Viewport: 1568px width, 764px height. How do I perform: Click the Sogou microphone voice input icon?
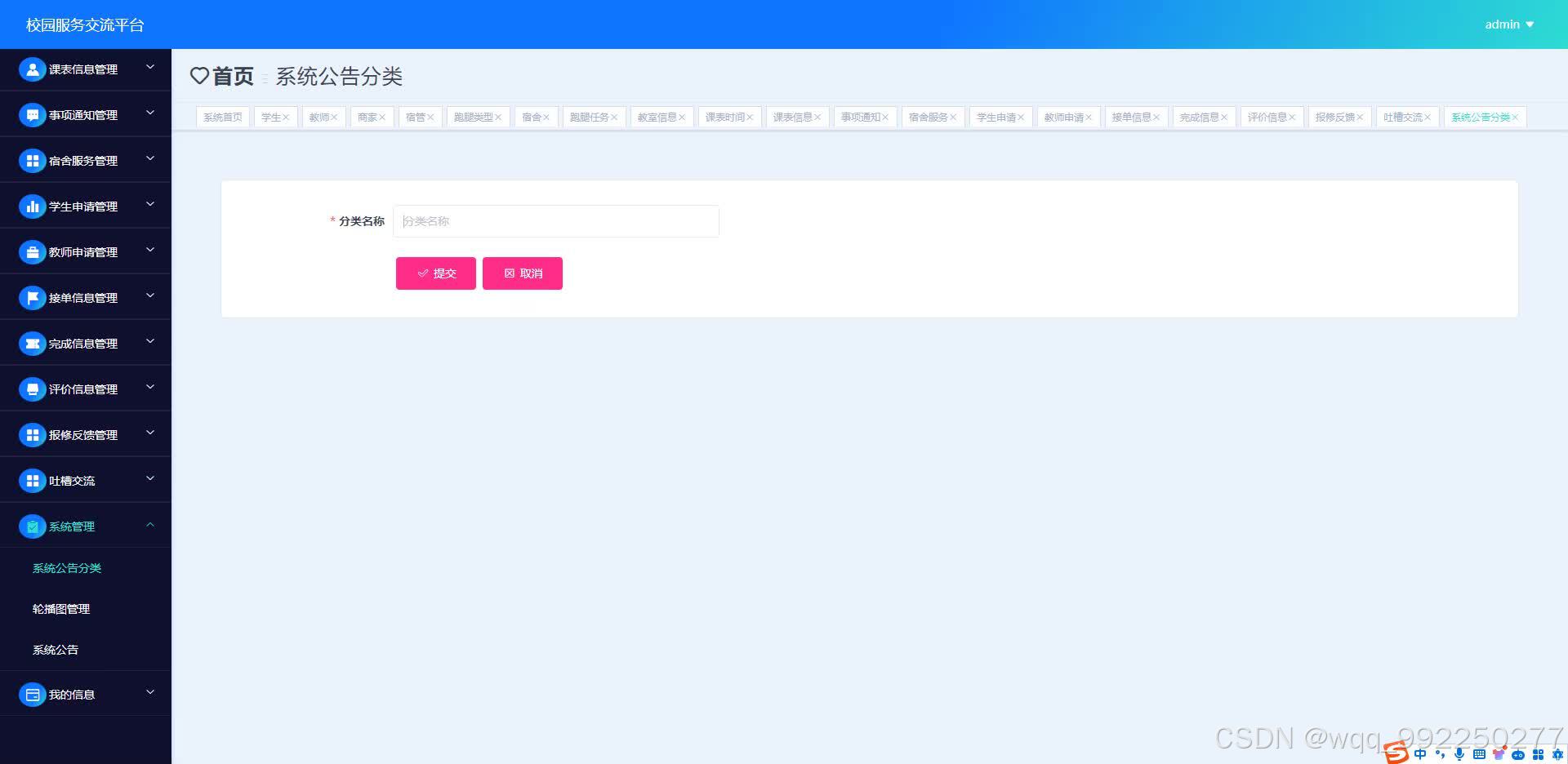(1459, 754)
